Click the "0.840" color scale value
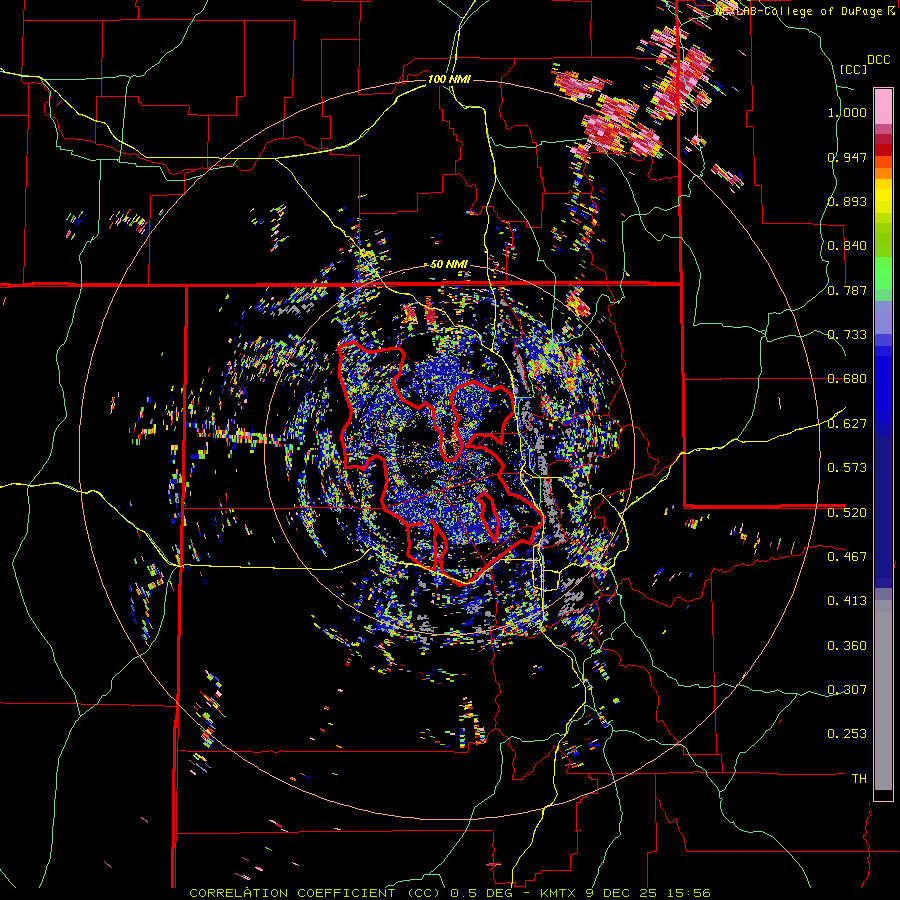The image size is (900, 900). pyautogui.click(x=847, y=246)
